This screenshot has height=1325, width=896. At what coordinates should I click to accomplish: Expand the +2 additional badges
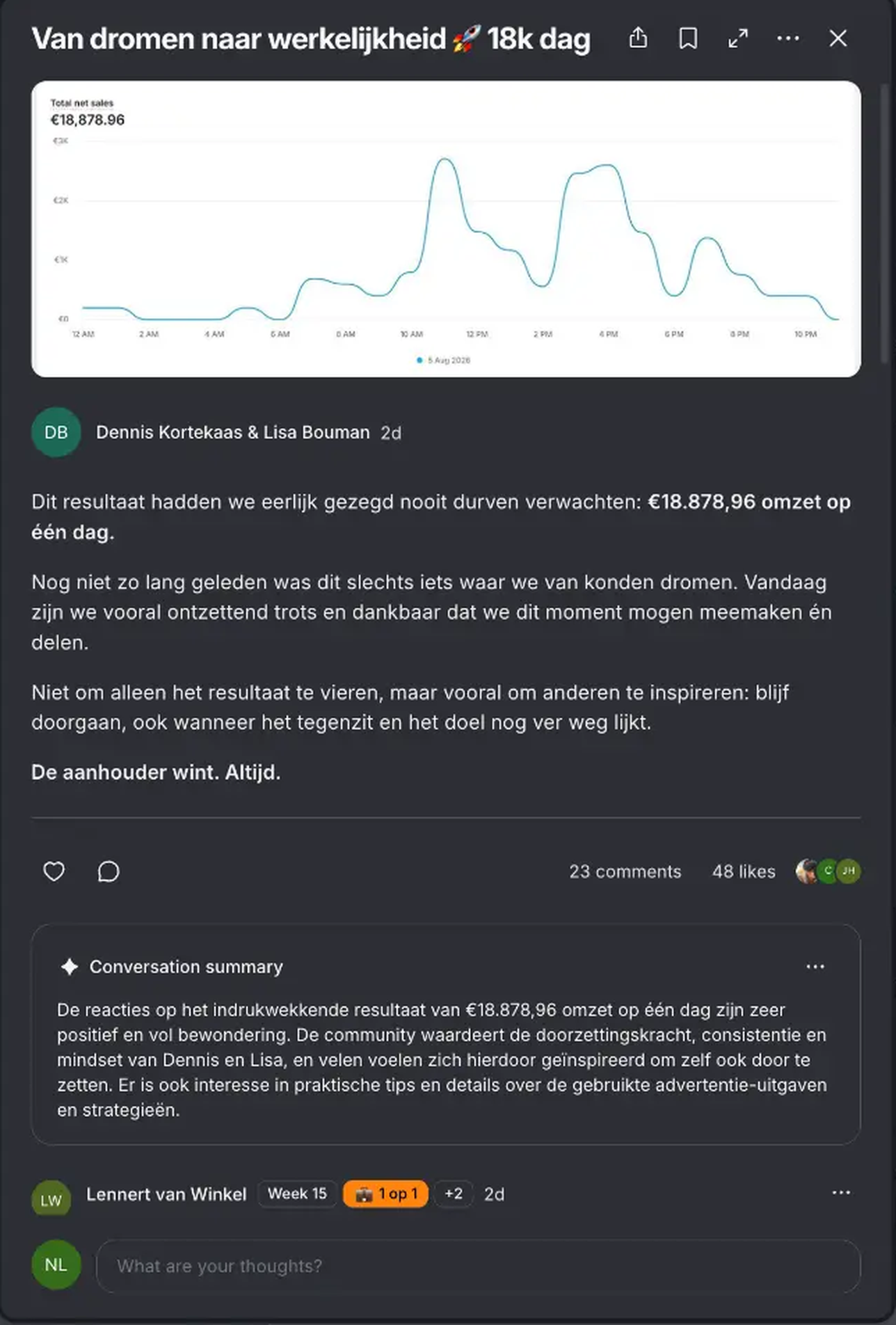click(x=454, y=1193)
